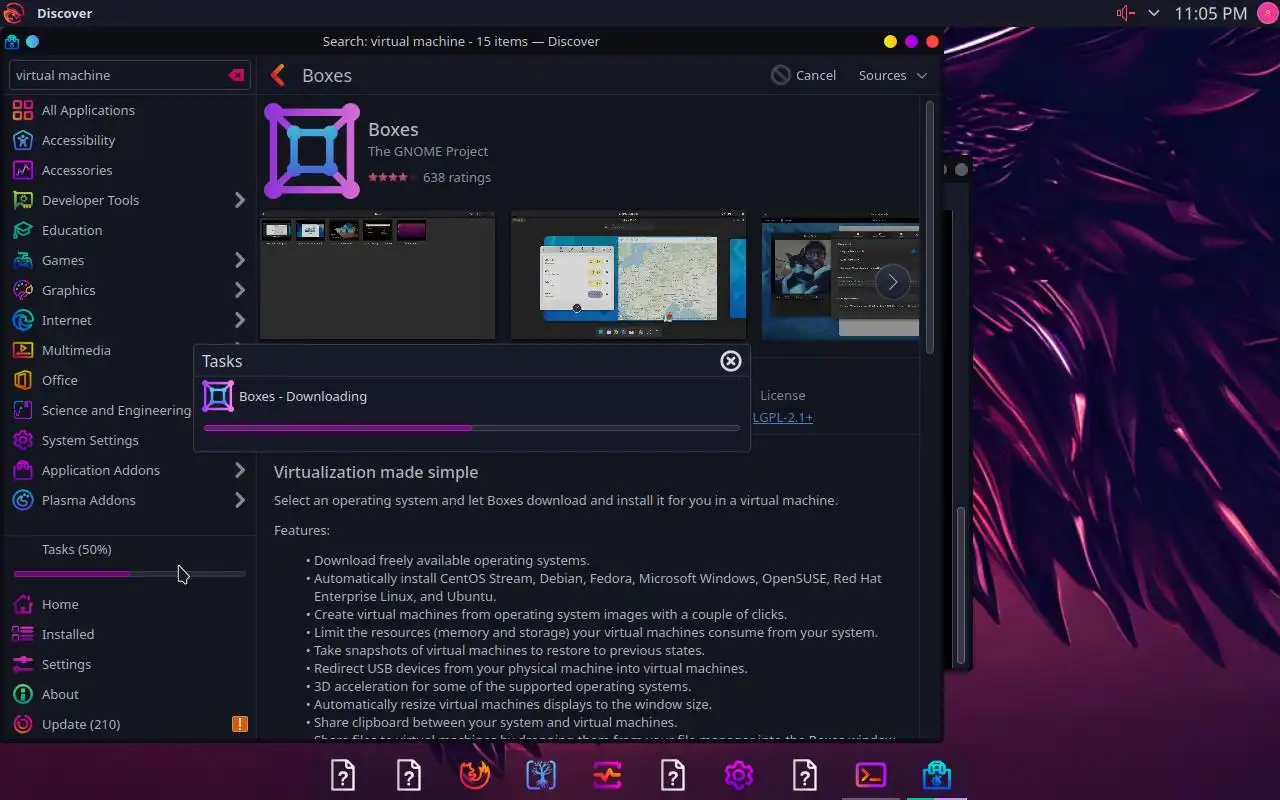Open the Sources dropdown

(x=893, y=75)
